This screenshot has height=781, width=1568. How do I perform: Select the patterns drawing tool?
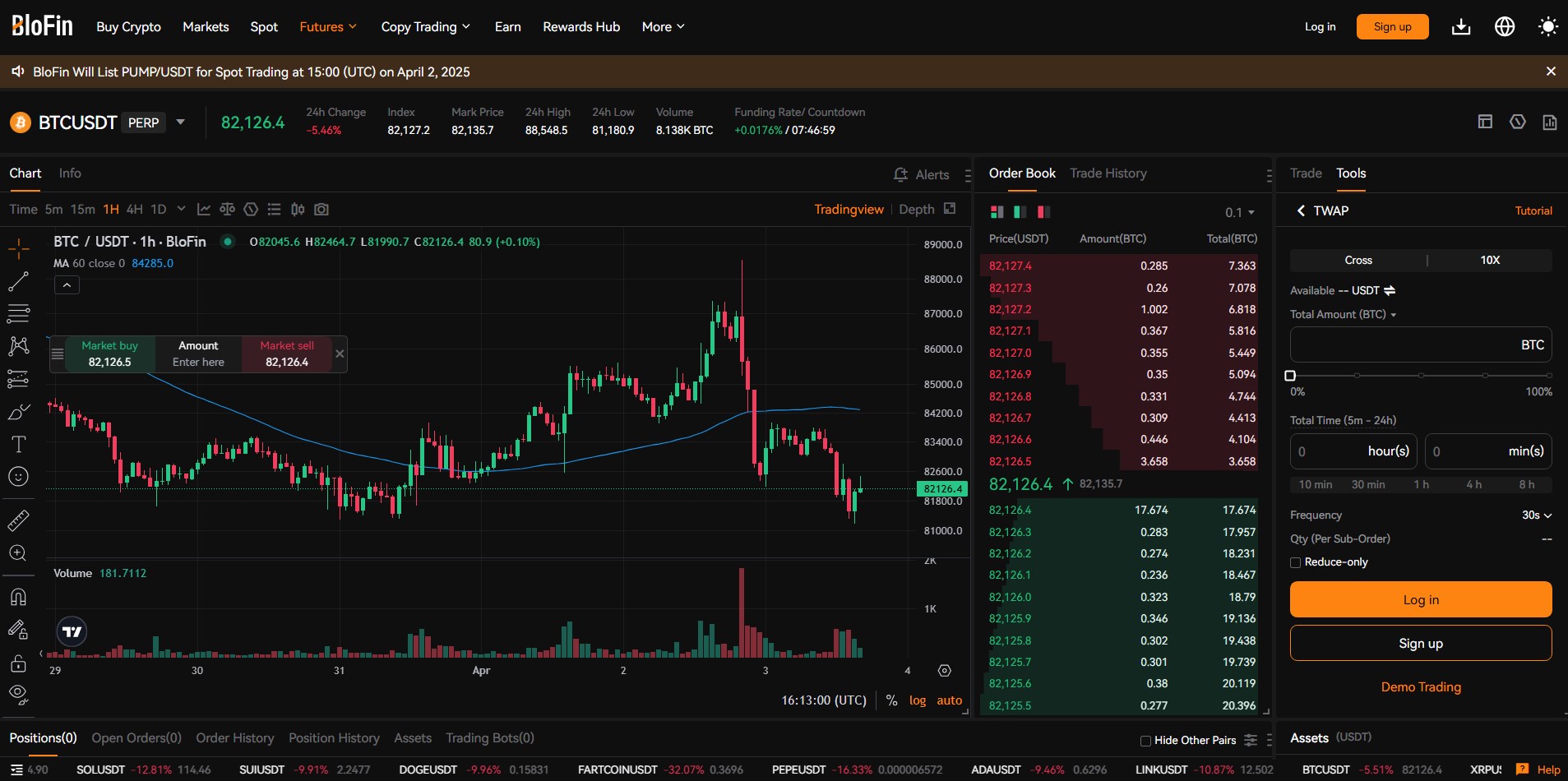pyautogui.click(x=18, y=346)
